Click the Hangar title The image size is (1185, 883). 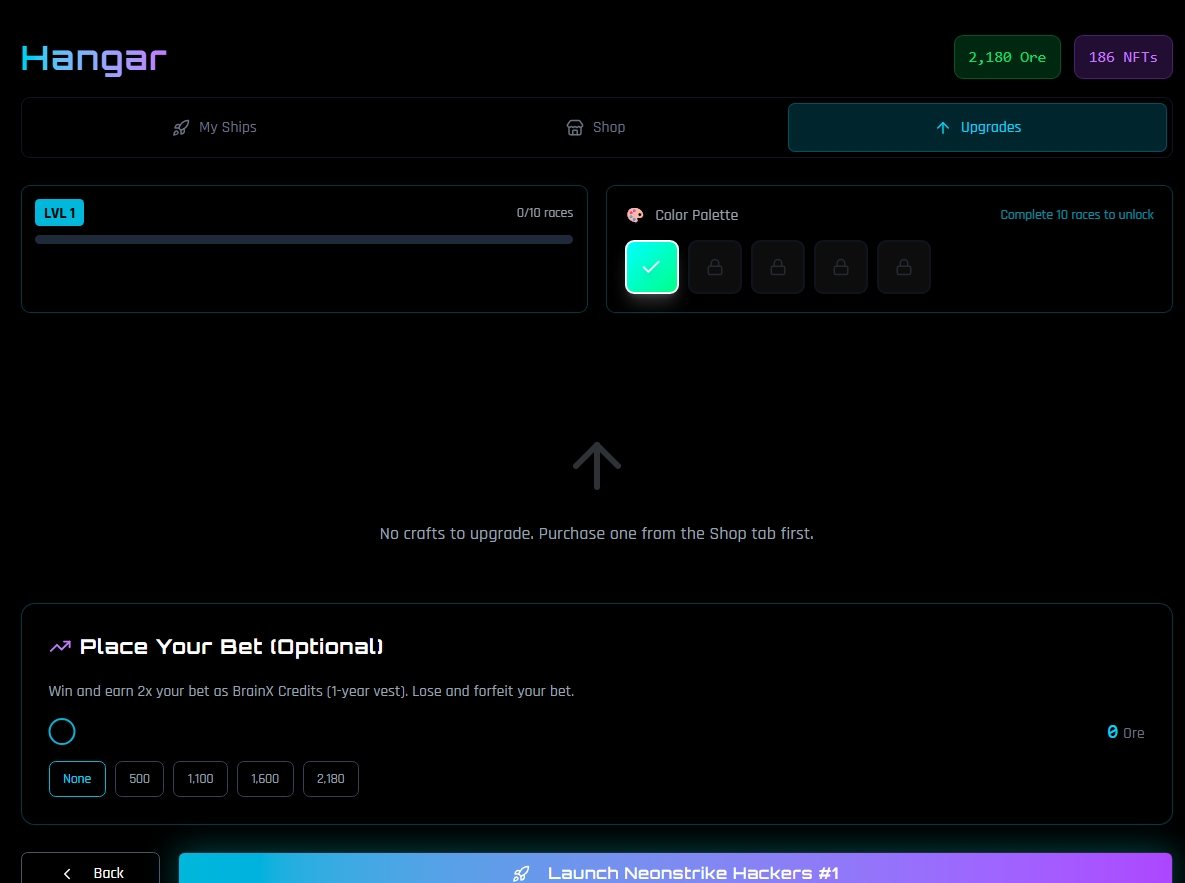(x=94, y=59)
